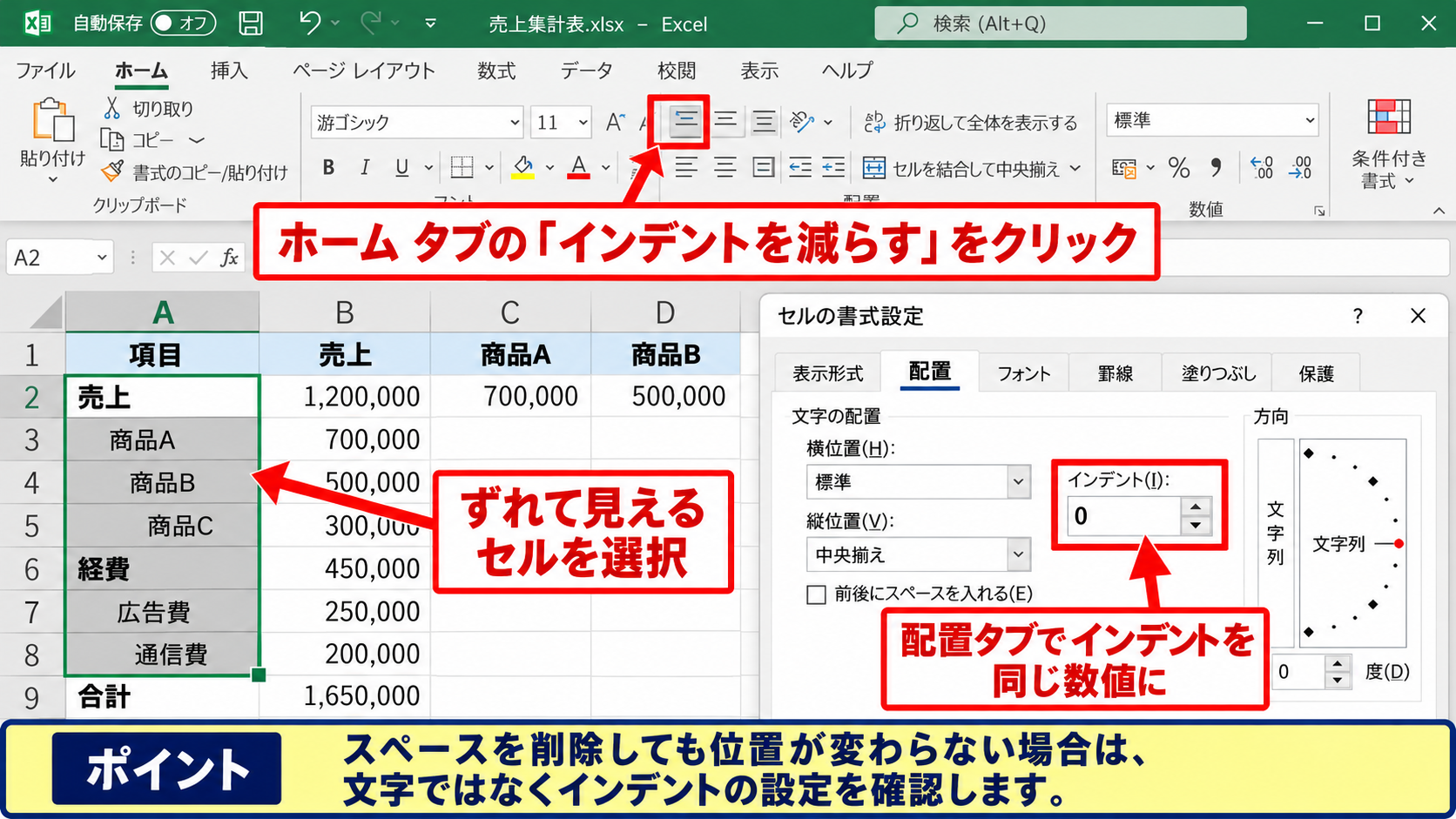Toggle the AutoSave switch
Viewport: 1456px width, 819px height.
point(183,23)
